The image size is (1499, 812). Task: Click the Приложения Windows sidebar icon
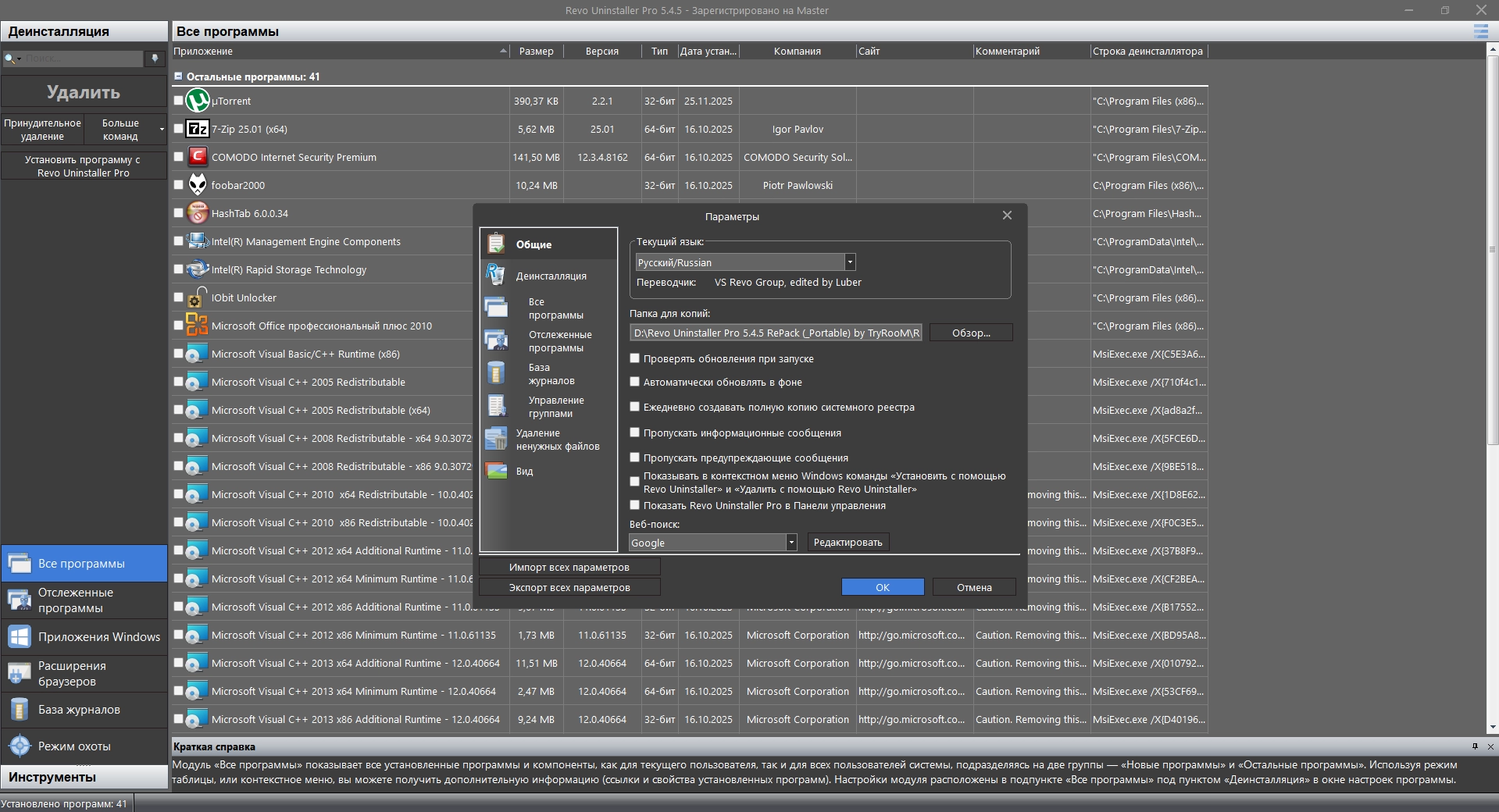click(x=20, y=636)
